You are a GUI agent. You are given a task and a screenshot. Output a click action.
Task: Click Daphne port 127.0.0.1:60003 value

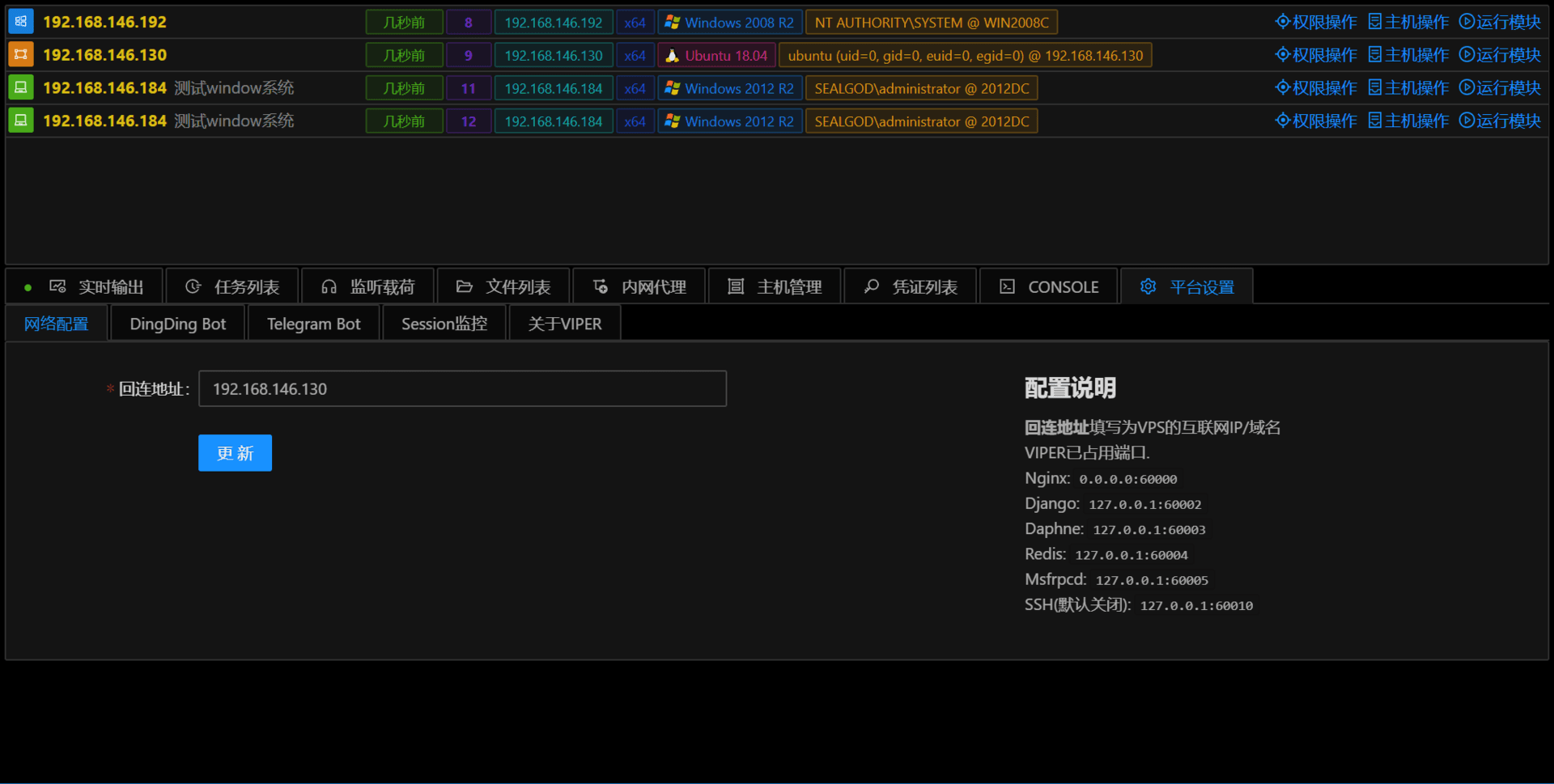click(x=1149, y=529)
